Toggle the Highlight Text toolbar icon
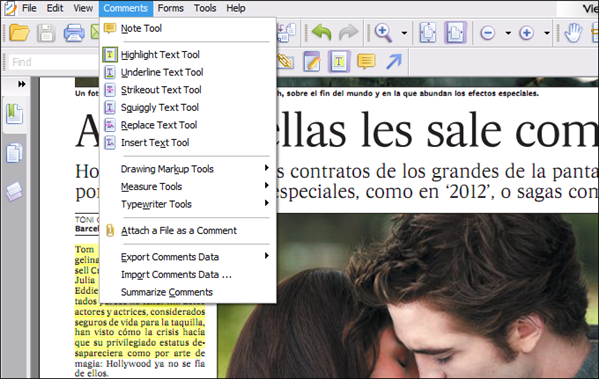This screenshot has width=599, height=379. (339, 62)
